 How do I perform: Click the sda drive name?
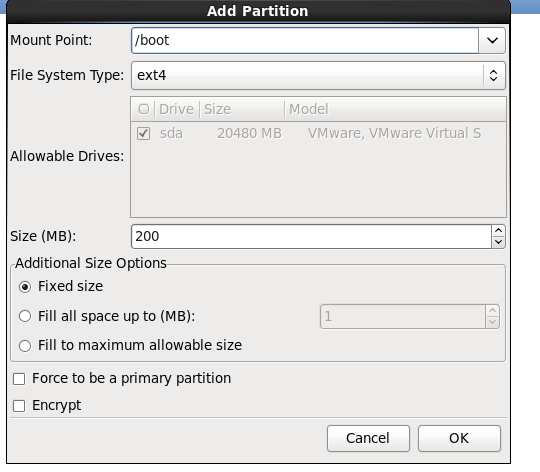click(x=171, y=133)
